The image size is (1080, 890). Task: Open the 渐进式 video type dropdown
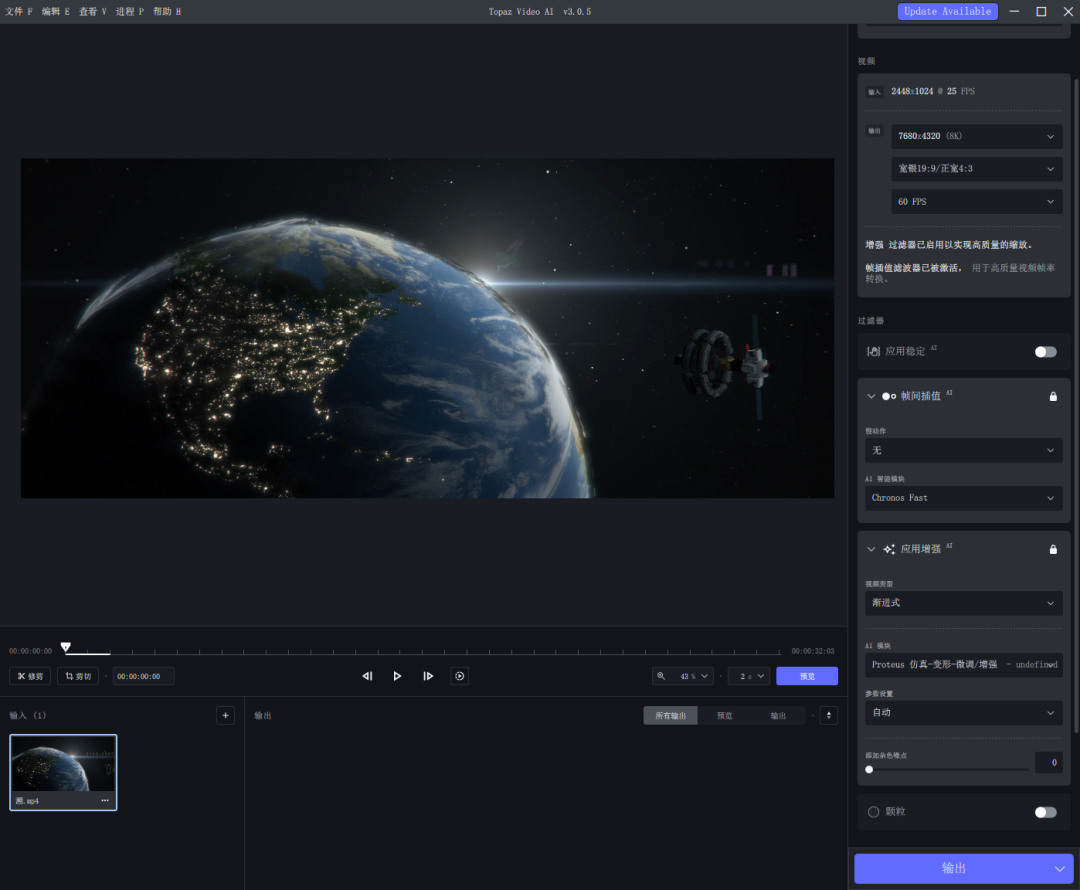click(964, 603)
